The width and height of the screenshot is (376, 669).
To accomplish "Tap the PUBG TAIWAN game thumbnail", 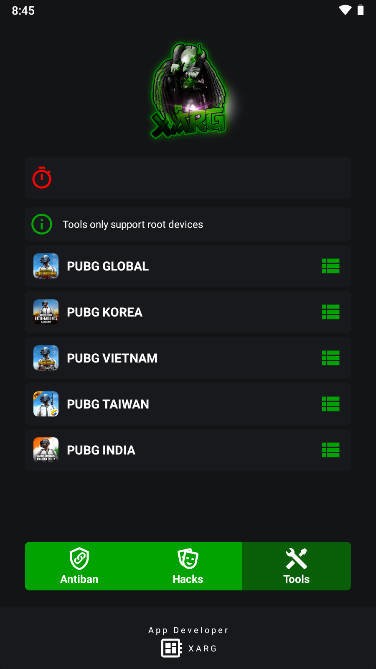I will [46, 404].
